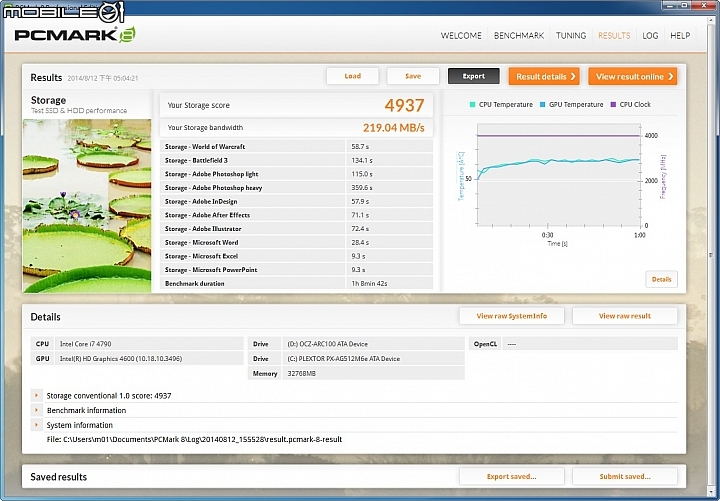The width and height of the screenshot is (720, 501).
Task: Click the OpenCL value field
Action: pos(590,344)
